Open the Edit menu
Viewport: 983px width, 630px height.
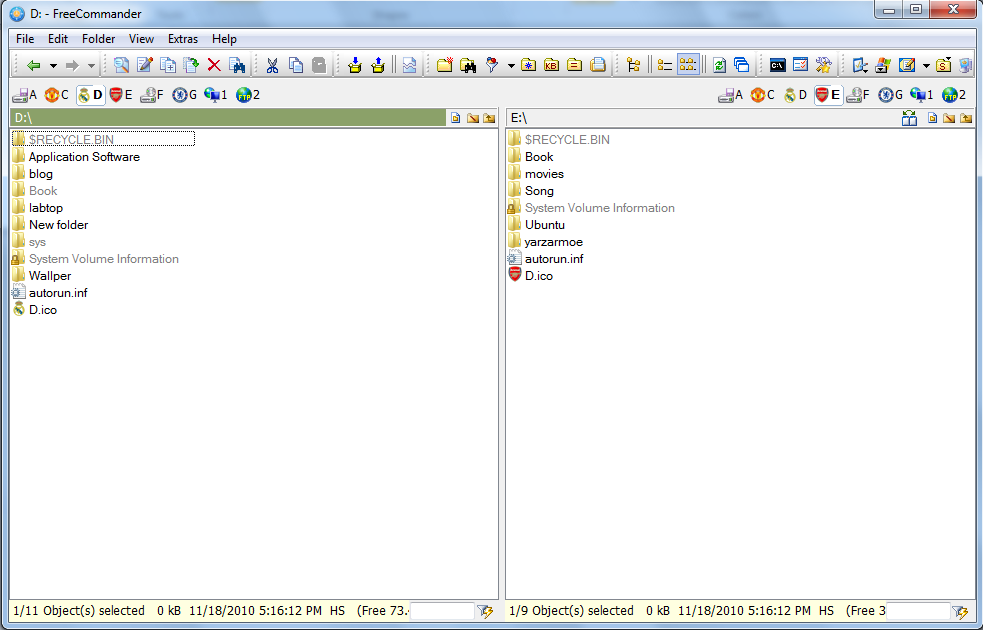(x=58, y=39)
